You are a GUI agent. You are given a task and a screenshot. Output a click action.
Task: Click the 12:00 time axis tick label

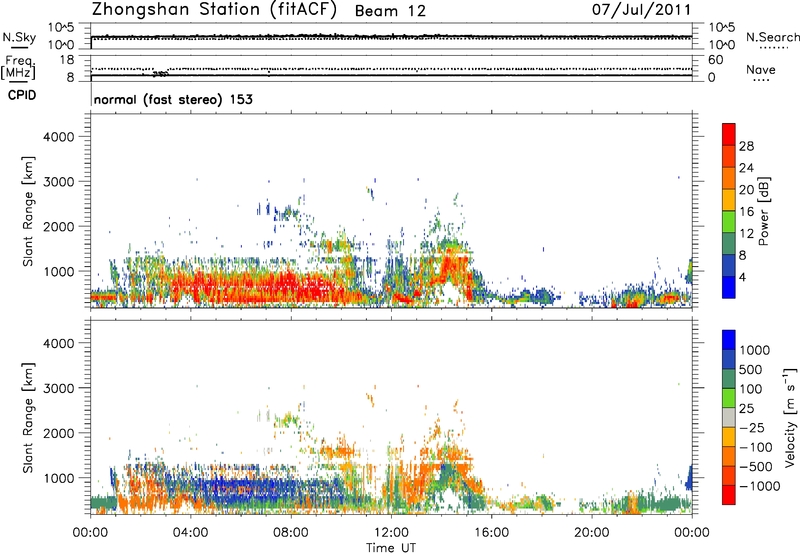pos(391,533)
